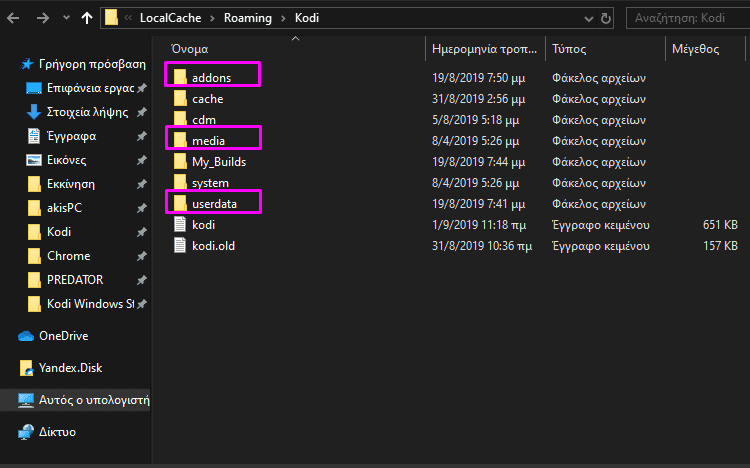This screenshot has height=468, width=750.
Task: Sort by the Ημερομηνία τροπ... column
Action: [x=484, y=49]
